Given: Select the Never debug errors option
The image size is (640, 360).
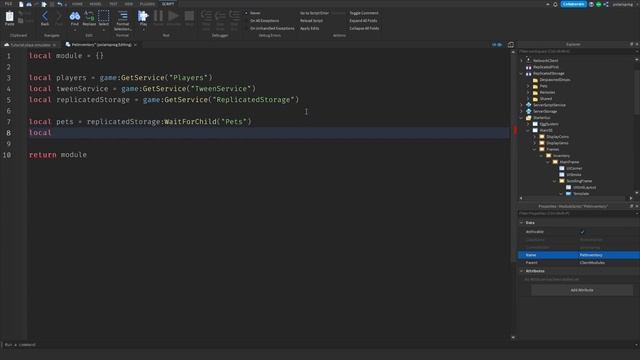Looking at the screenshot, I should click(x=255, y=13).
